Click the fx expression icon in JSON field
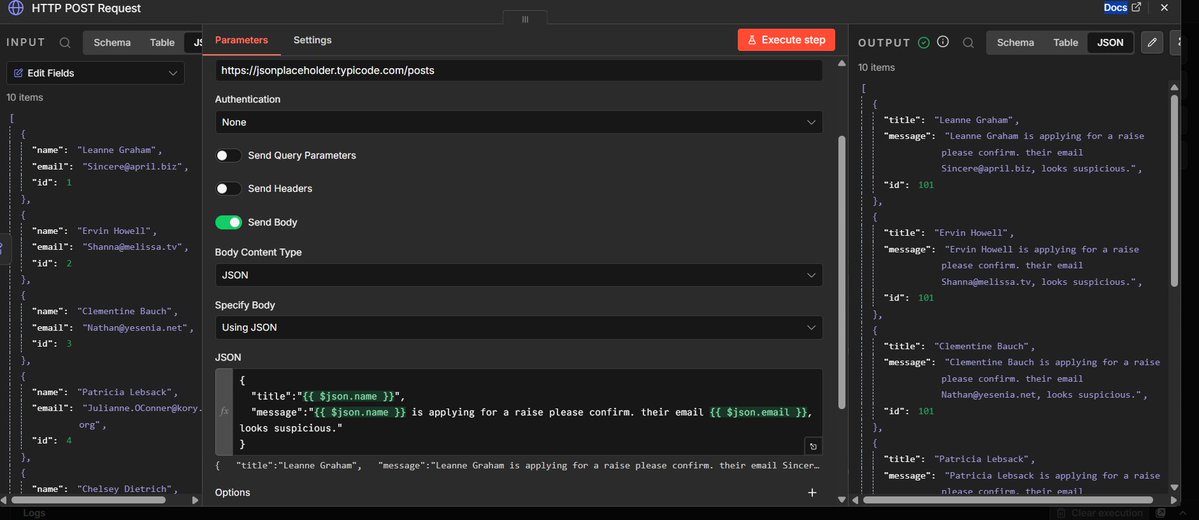Image resolution: width=1199 pixels, height=520 pixels. tap(224, 411)
